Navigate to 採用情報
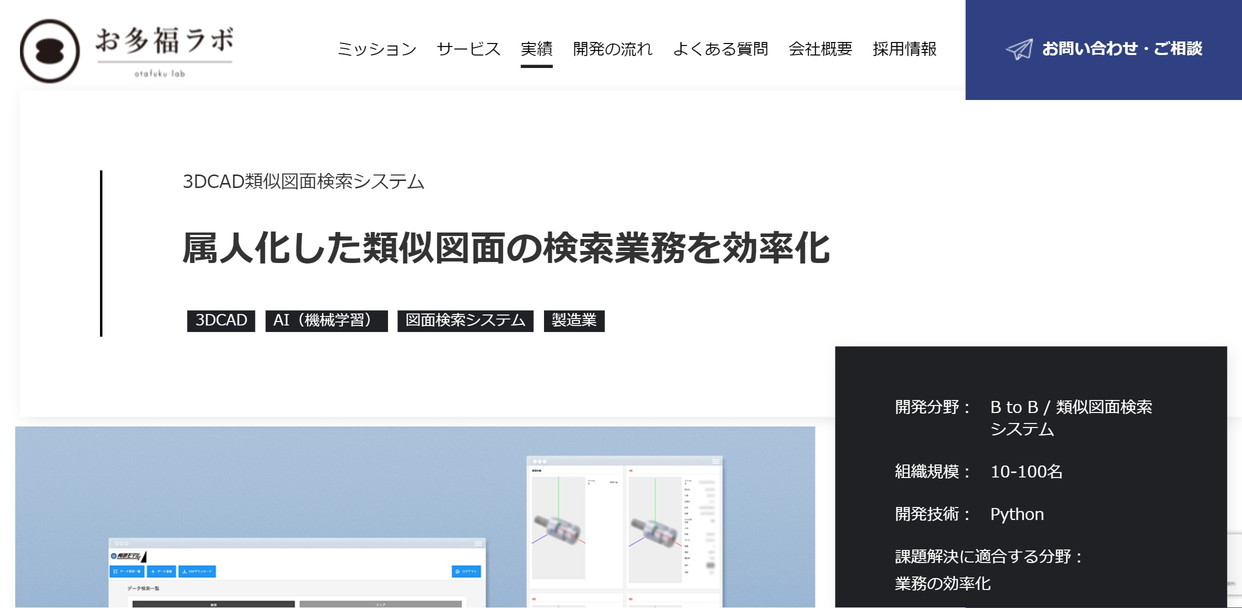The width and height of the screenshot is (1242, 608). 905,49
